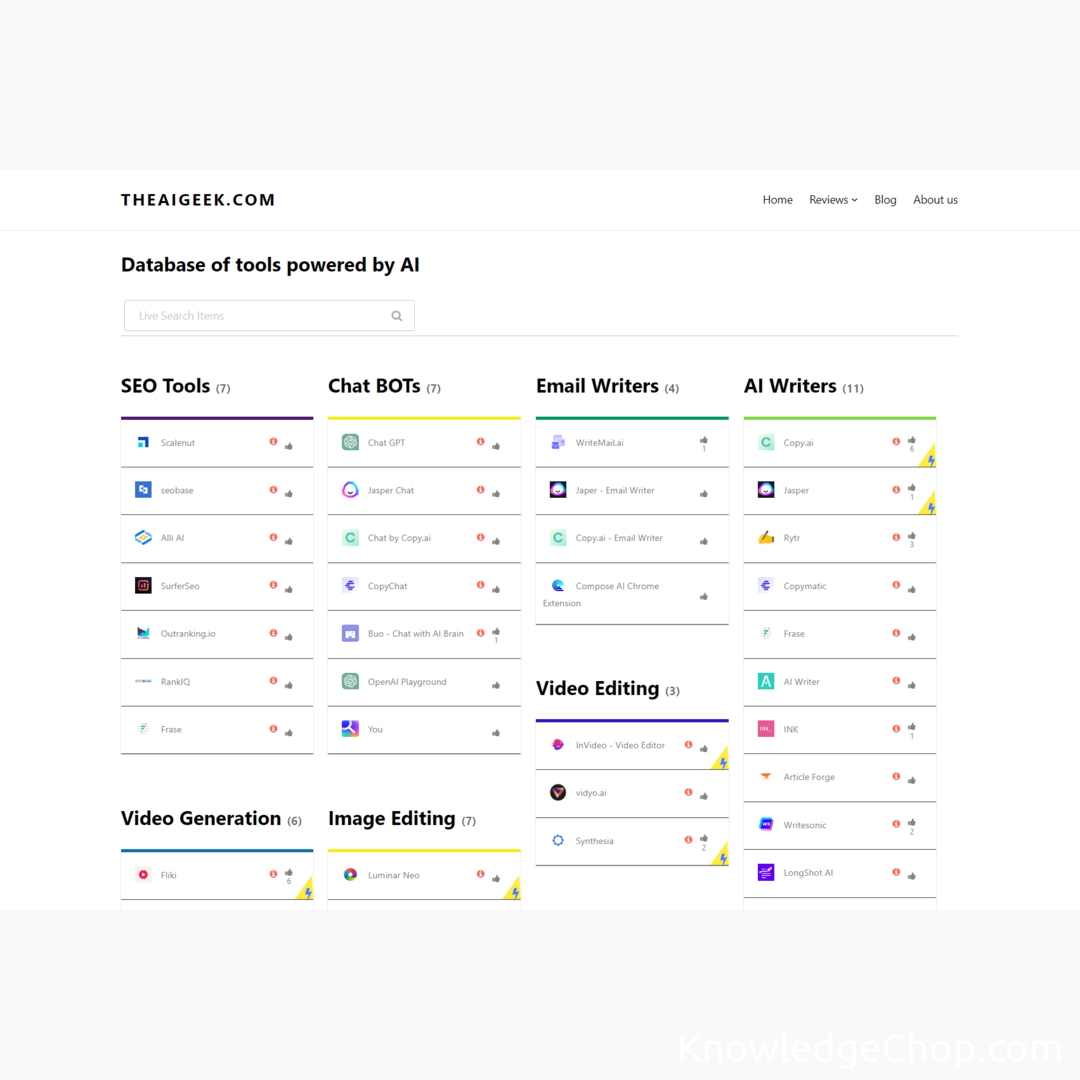The height and width of the screenshot is (1080, 1080).
Task: Click the THEAIGEEK.COM site logo
Action: pyautogui.click(x=198, y=200)
